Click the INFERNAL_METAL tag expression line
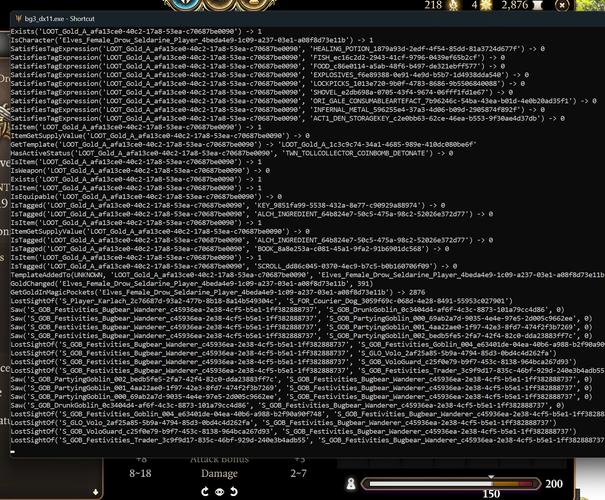Viewport: 605px width, 500px height. point(277,110)
